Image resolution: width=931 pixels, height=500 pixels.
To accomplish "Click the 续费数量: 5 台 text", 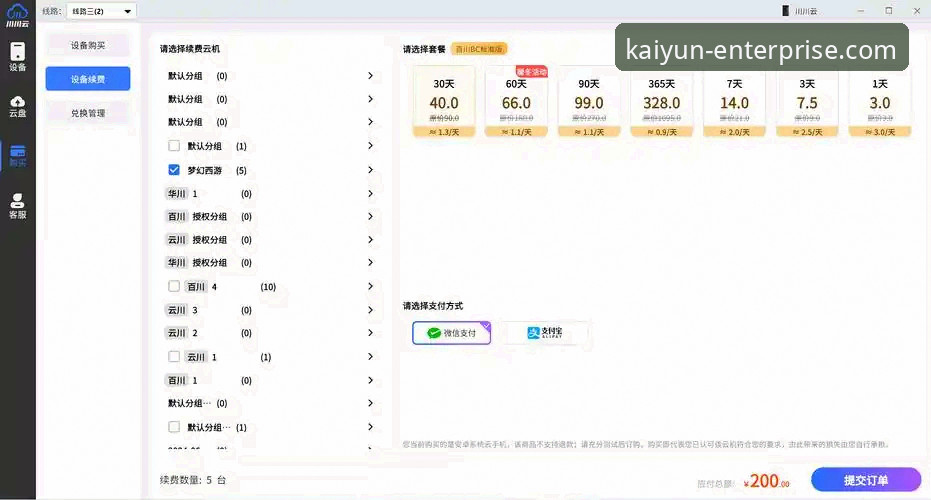I will point(193,480).
